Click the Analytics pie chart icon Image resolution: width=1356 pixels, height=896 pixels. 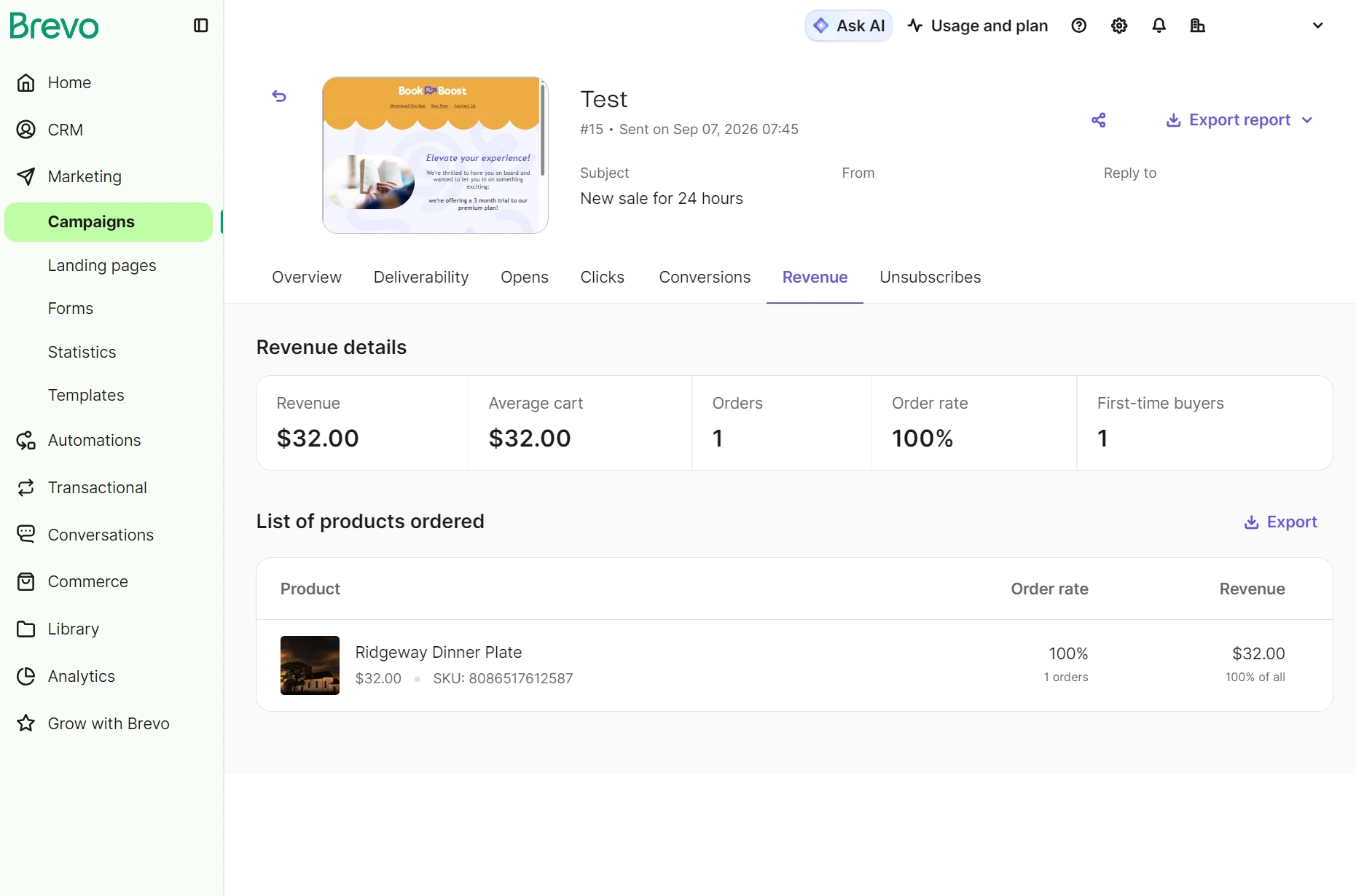(26, 676)
